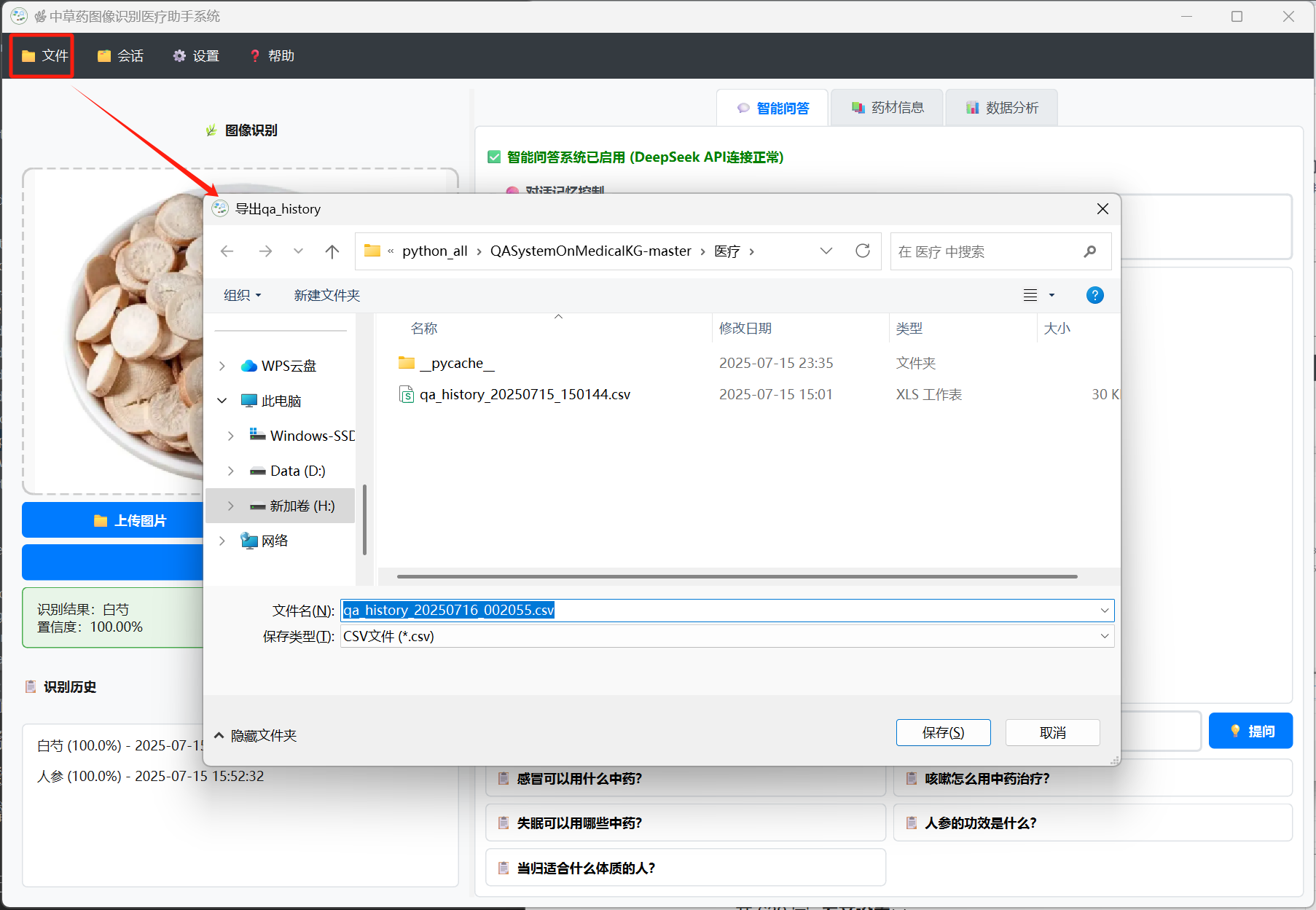Viewport: 1316px width, 910px height.
Task: Click the 设置 gear icon
Action: (179, 56)
